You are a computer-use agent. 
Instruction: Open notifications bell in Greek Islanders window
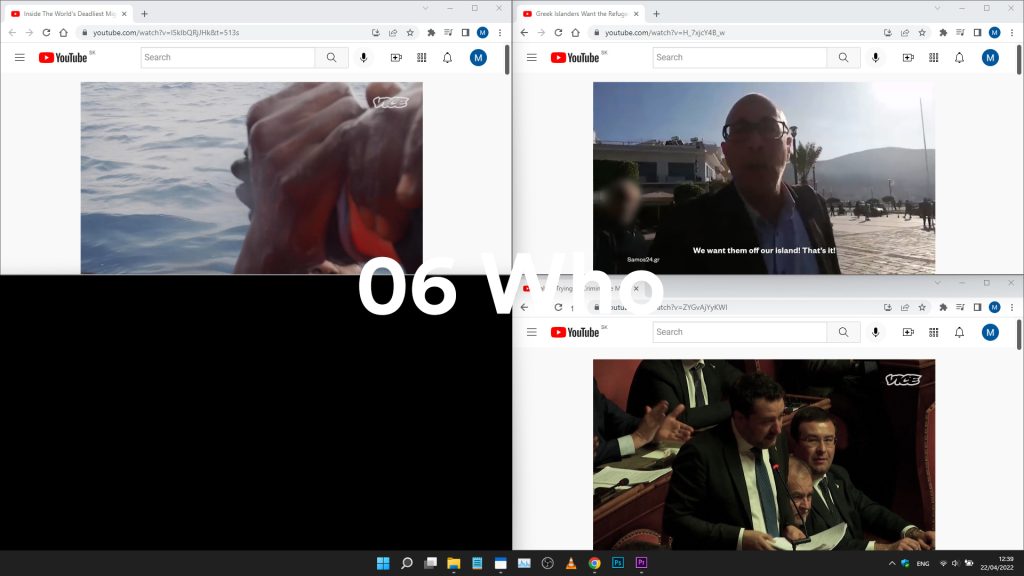click(x=959, y=57)
